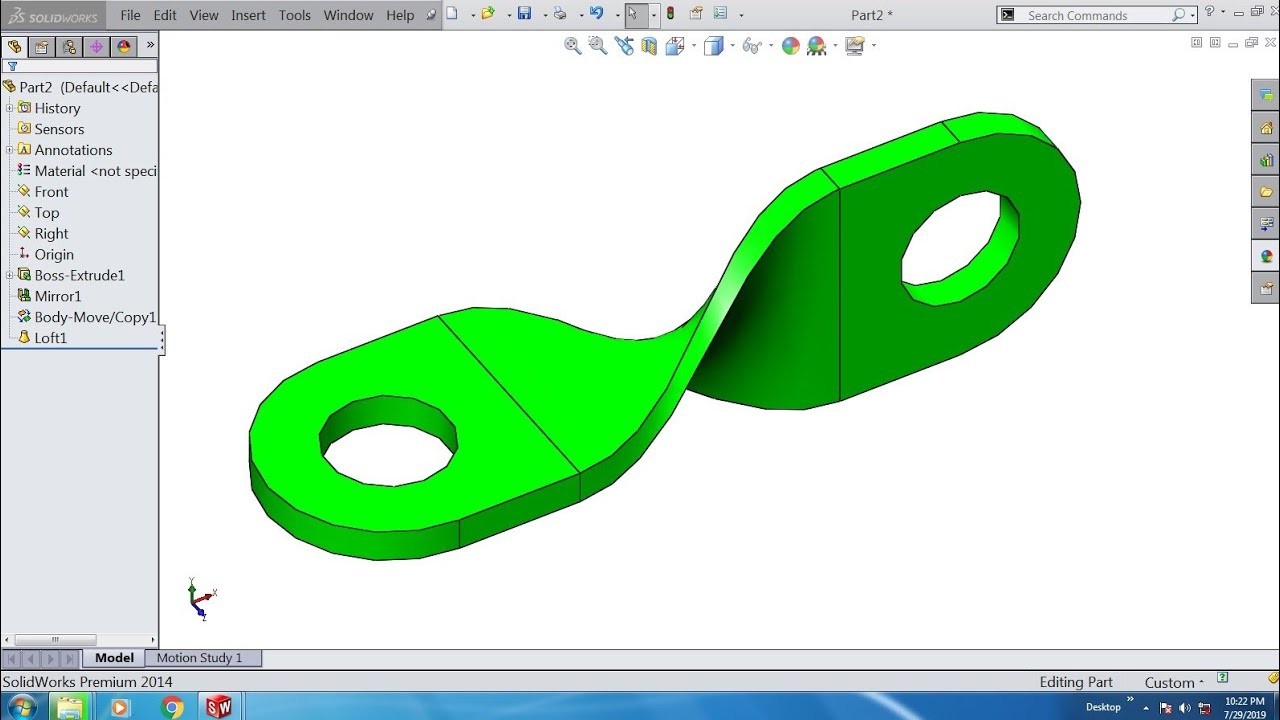Switch to the ConfigurationManager tab

(x=69, y=47)
